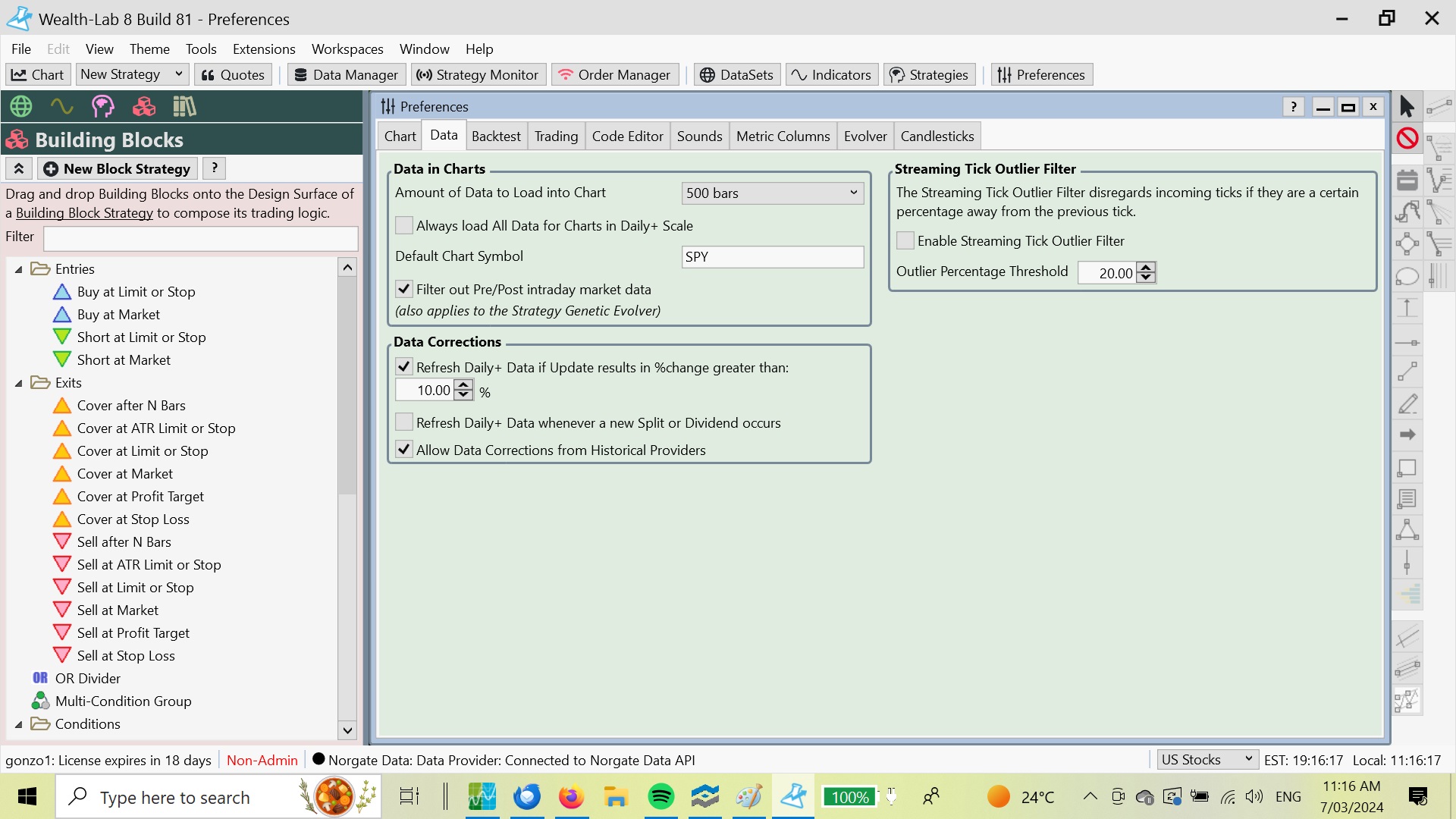Screen dimensions: 1456x819
Task: Toggle Always load All Data for Charts checkbox
Action: coord(404,225)
